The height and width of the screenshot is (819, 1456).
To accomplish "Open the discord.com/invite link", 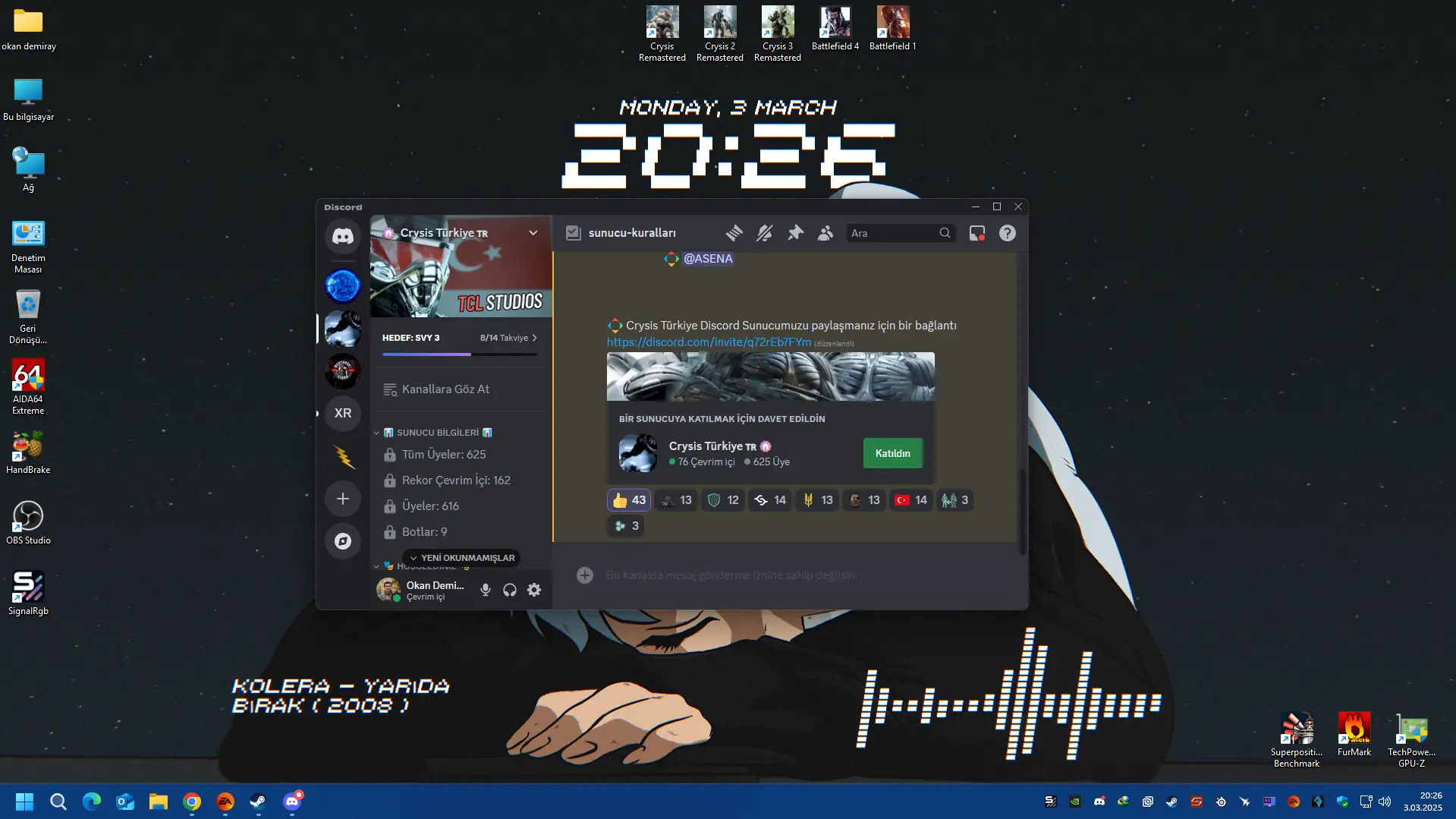I will (x=709, y=342).
